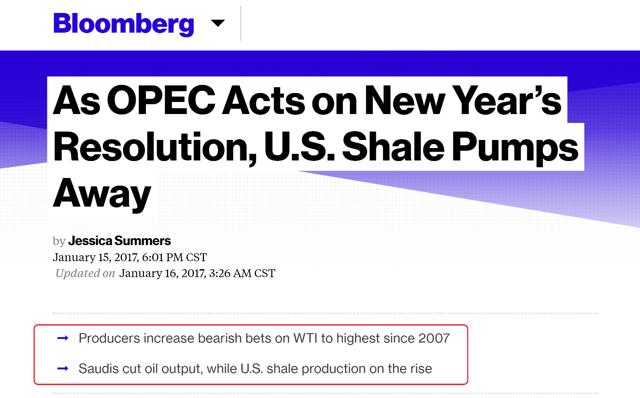
Task: Click the arrow icon before 'Producers increase'
Action: coord(62,338)
